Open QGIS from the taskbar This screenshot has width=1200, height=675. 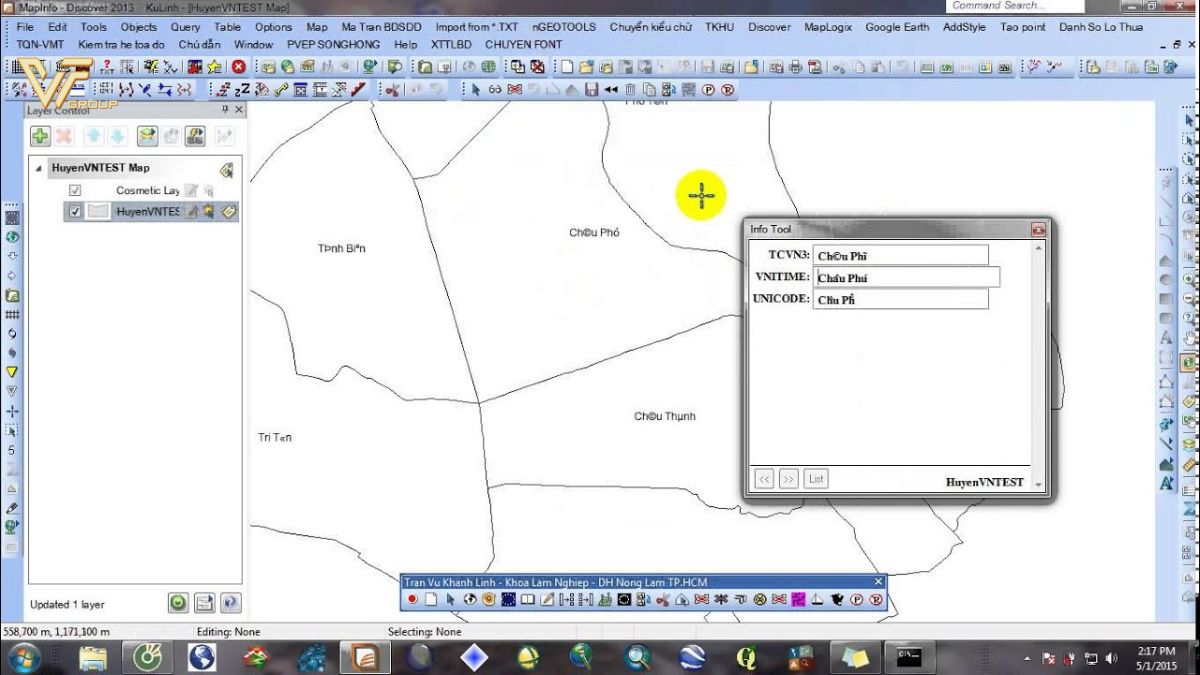click(x=745, y=657)
